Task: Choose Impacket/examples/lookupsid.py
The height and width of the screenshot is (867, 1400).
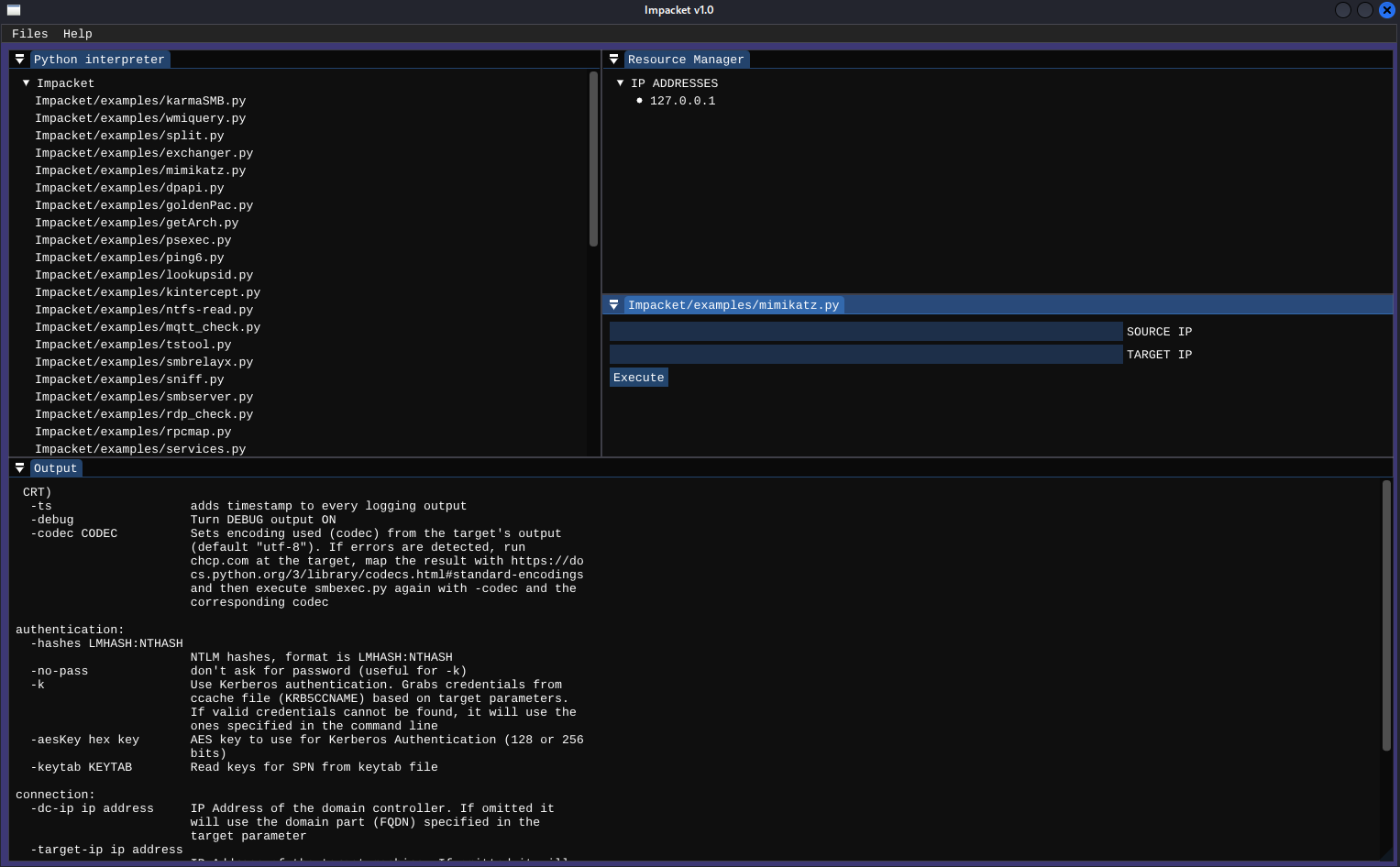Action: 144,275
